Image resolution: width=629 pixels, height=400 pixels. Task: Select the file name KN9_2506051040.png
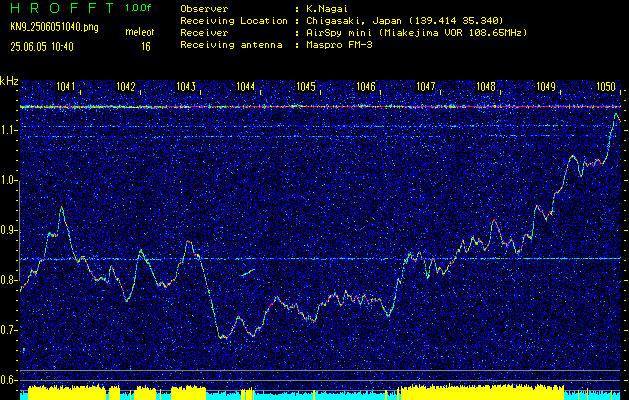tap(54, 28)
